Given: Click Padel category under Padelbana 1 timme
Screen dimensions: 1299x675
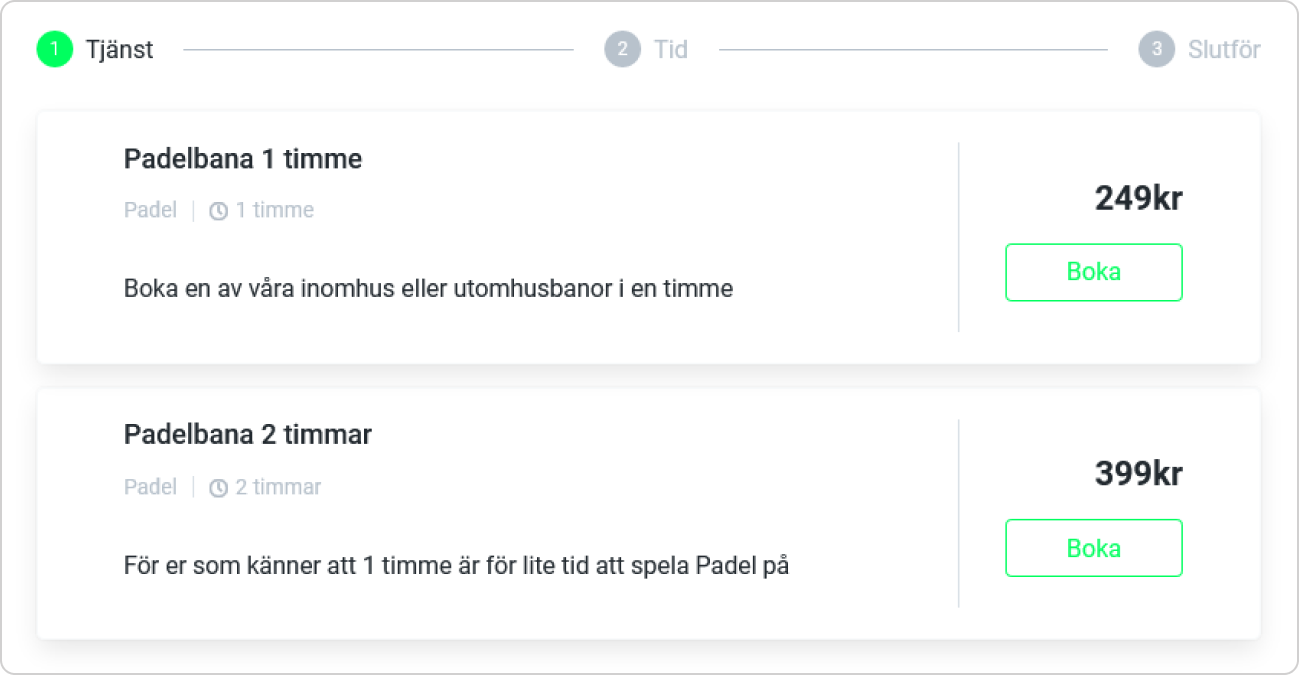Looking at the screenshot, I should coord(150,210).
